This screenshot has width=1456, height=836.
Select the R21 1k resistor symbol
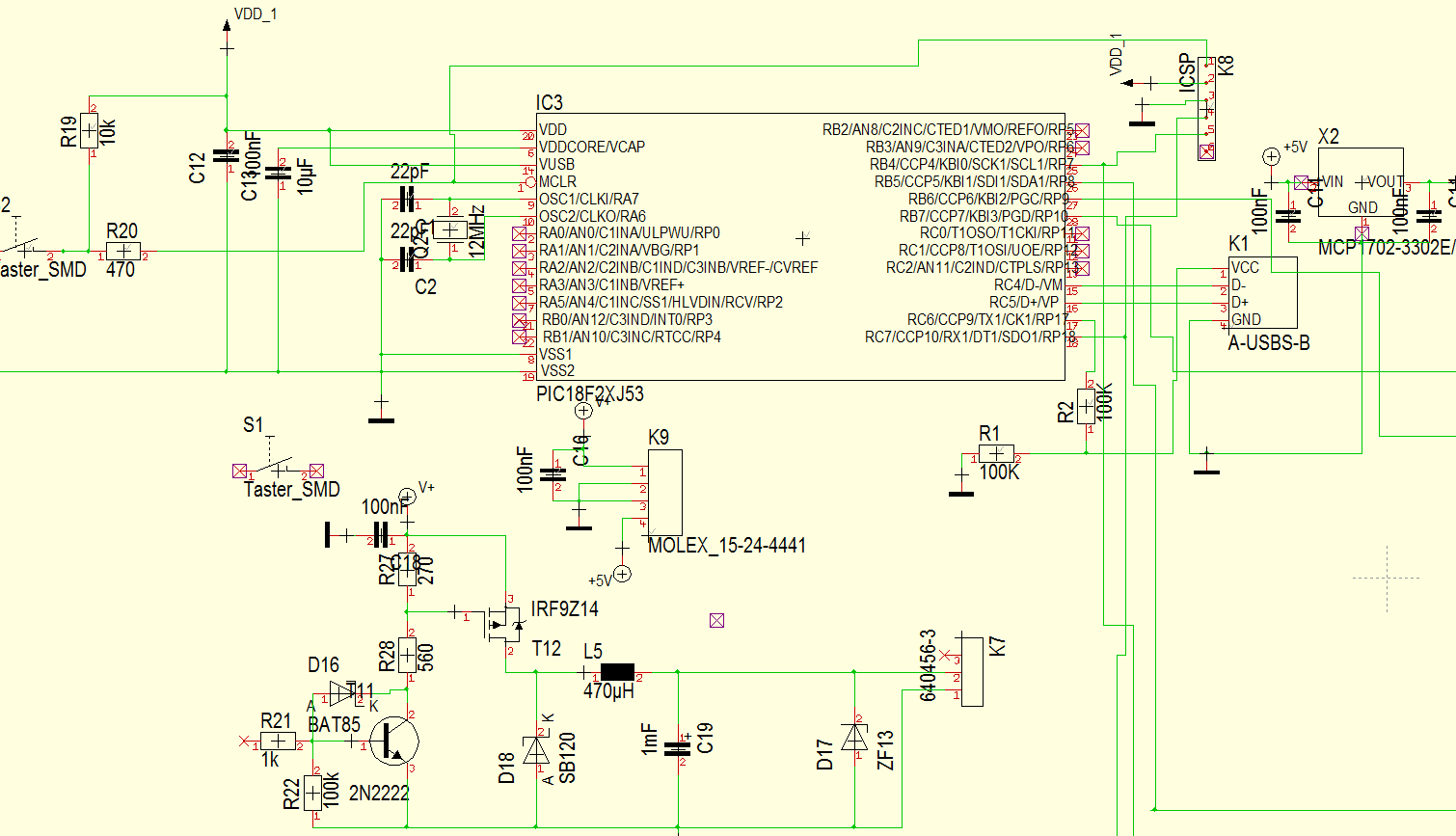click(x=279, y=742)
